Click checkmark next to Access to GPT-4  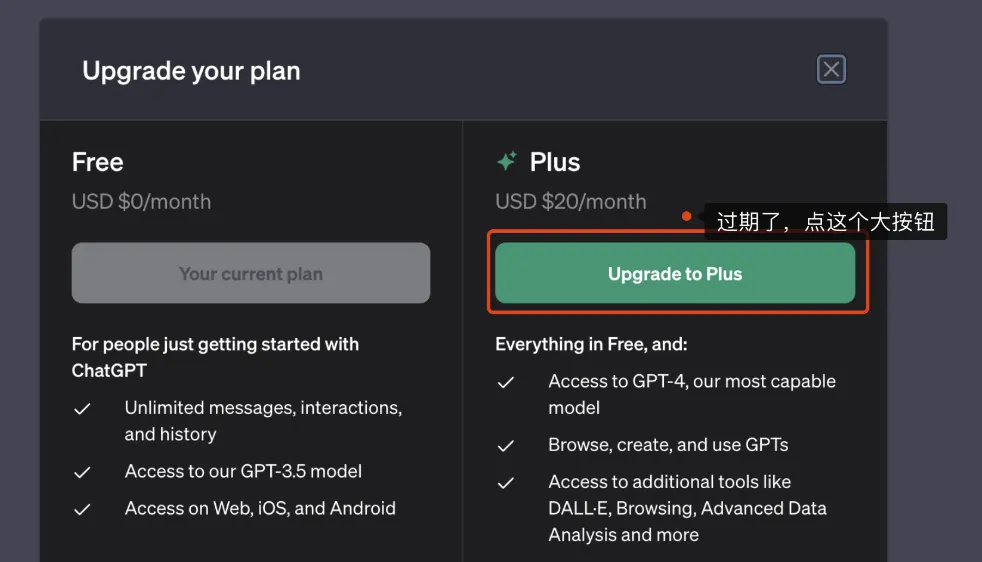click(x=507, y=382)
